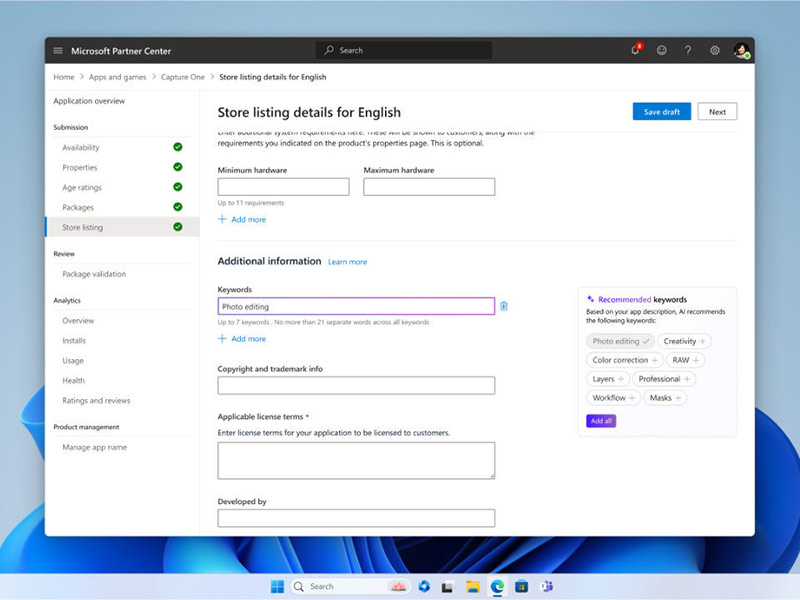Go to Apps and games breadcrumb

[x=117, y=77]
